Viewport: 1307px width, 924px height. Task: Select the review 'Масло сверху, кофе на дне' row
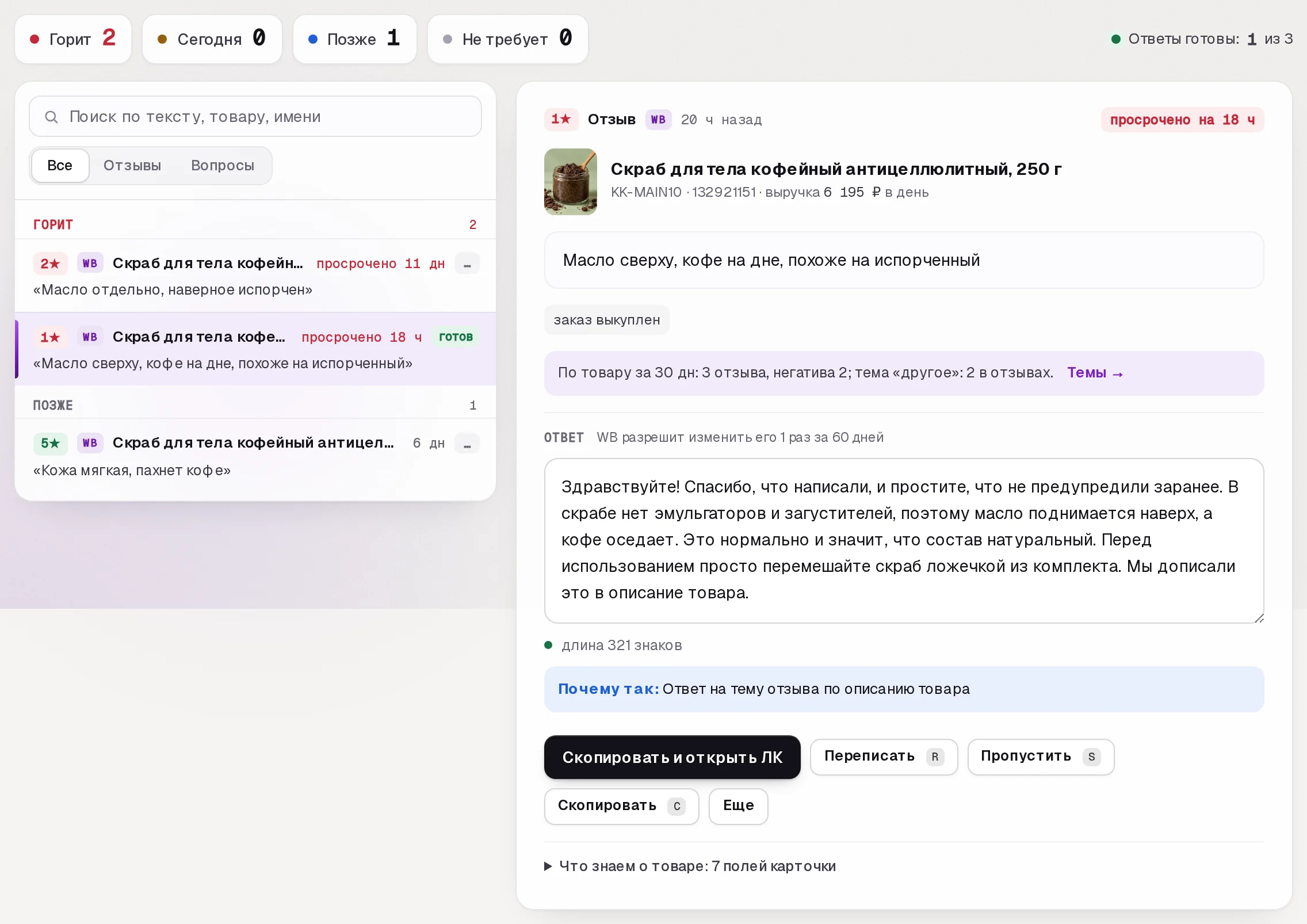pos(255,349)
